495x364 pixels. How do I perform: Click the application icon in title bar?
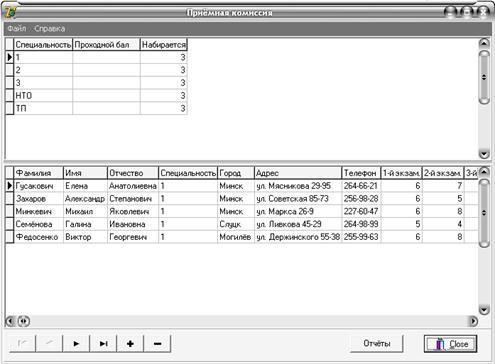(10, 12)
